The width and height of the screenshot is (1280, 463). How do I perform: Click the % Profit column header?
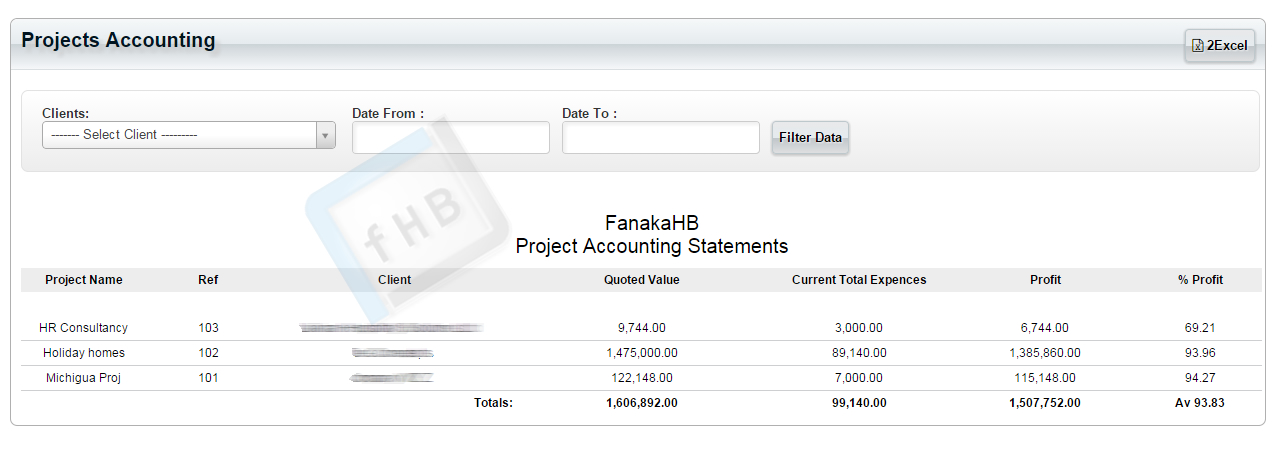pyautogui.click(x=1200, y=280)
